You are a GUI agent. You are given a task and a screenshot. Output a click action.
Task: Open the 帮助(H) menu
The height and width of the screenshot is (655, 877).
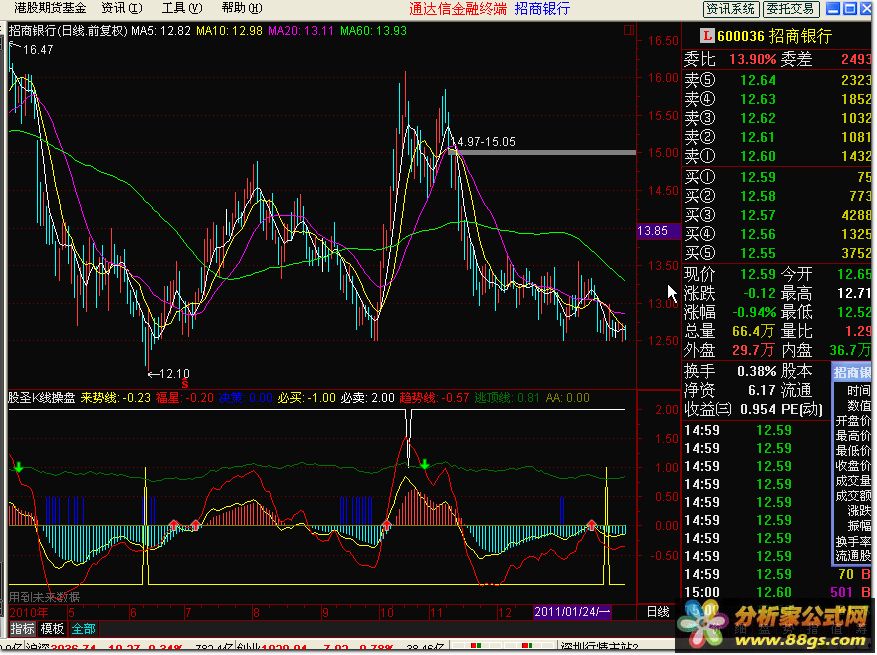(x=242, y=8)
